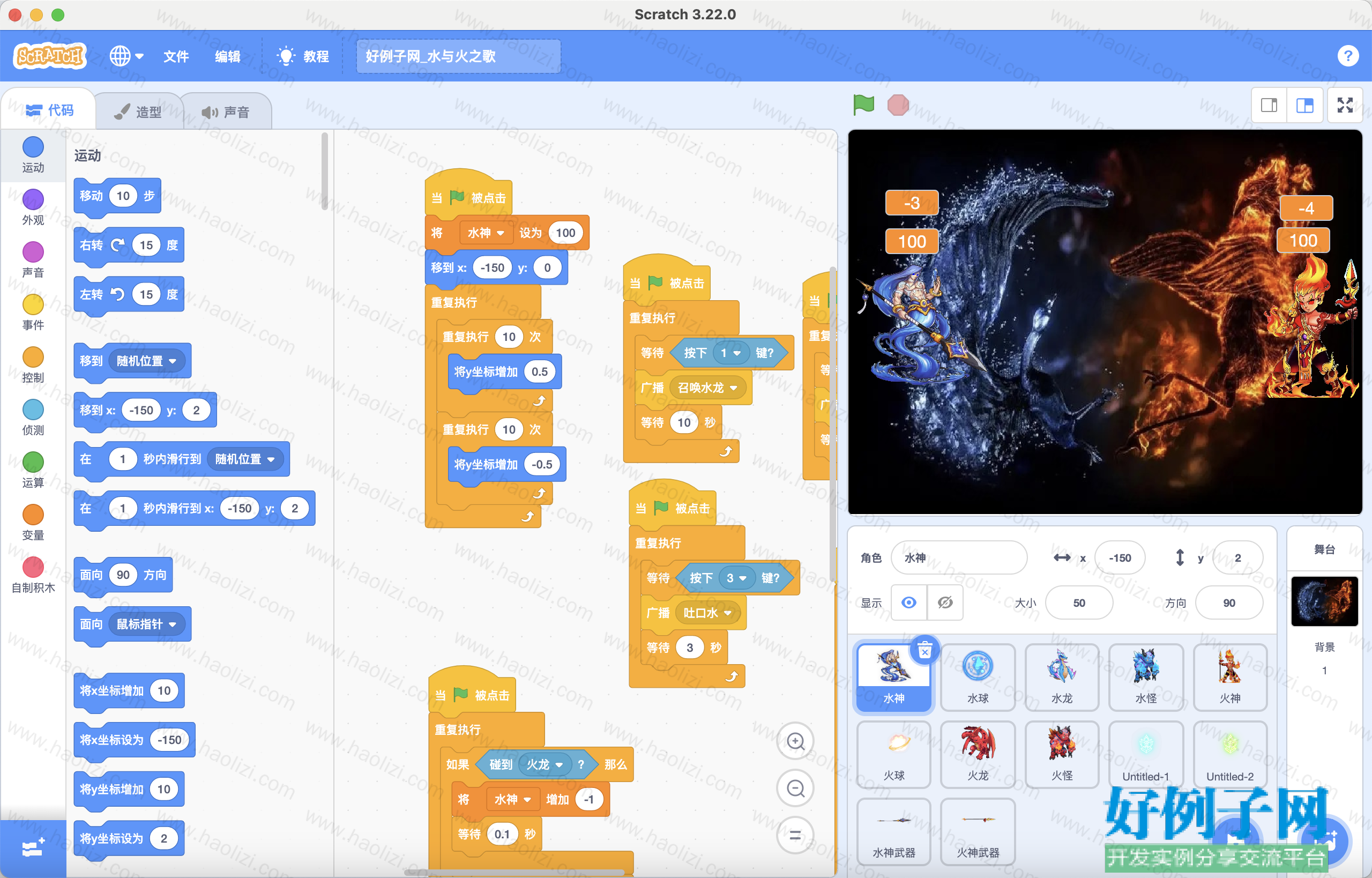Image resolution: width=1372 pixels, height=878 pixels.
Task: Select the 水怪 sprite
Action: 1146,678
